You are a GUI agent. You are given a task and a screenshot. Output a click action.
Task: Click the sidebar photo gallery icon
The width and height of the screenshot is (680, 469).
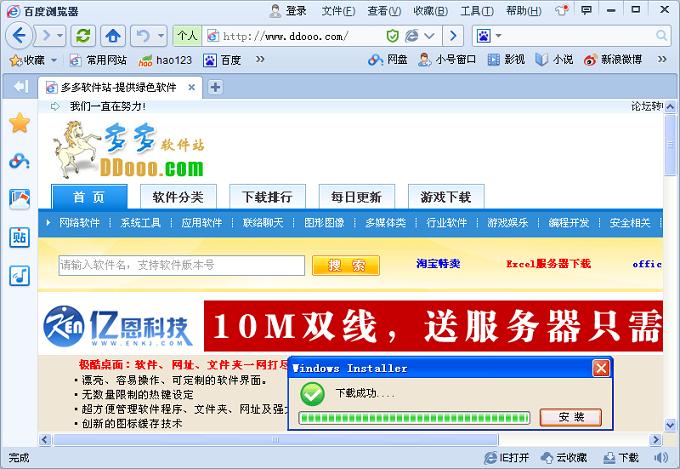(20, 199)
